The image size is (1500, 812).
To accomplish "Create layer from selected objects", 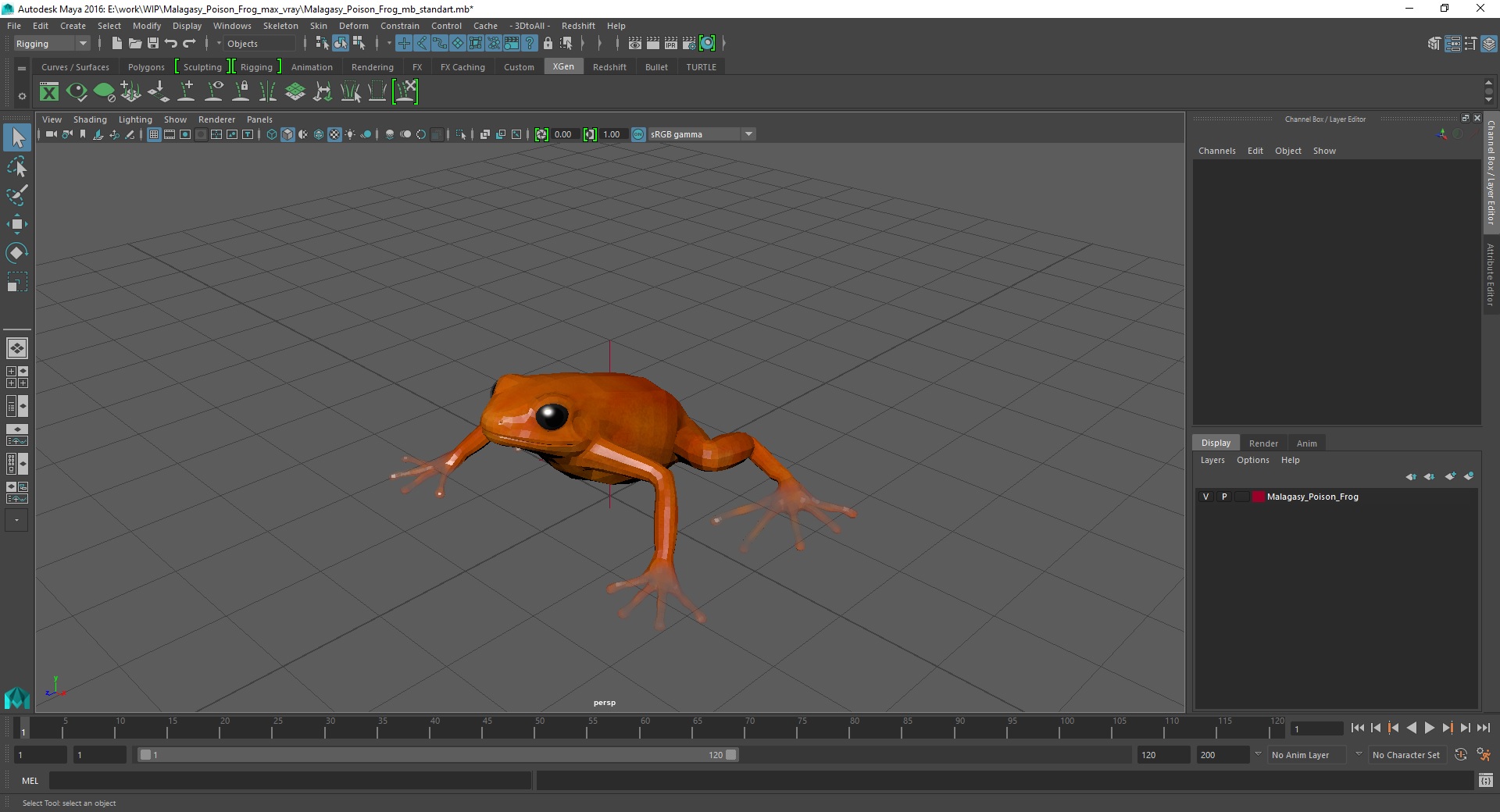I will click(x=1469, y=476).
